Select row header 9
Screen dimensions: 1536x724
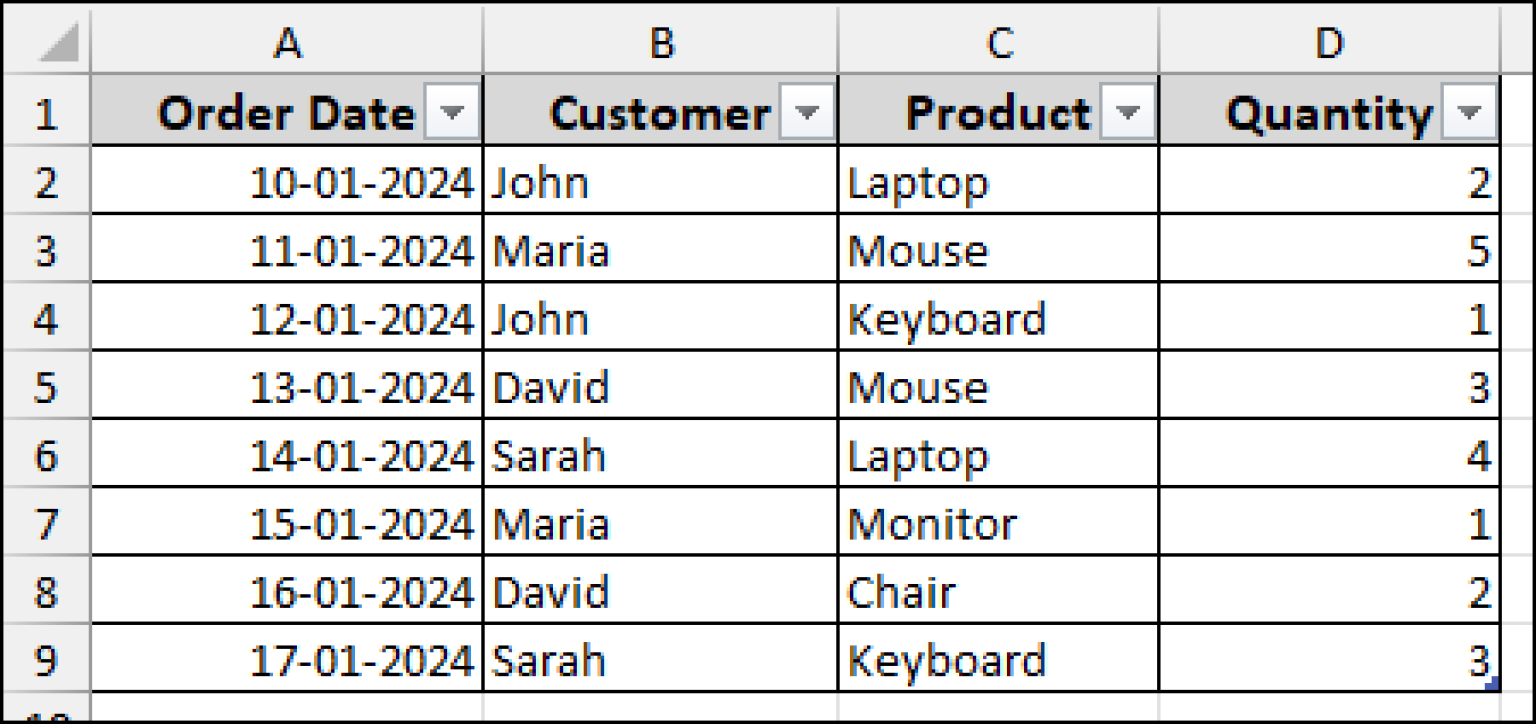(x=45, y=659)
